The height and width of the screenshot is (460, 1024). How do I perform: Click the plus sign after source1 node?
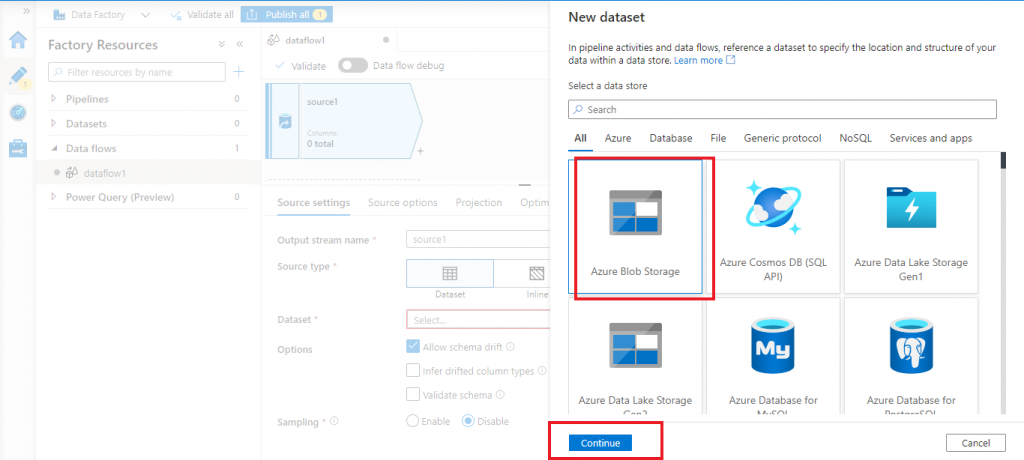(421, 151)
